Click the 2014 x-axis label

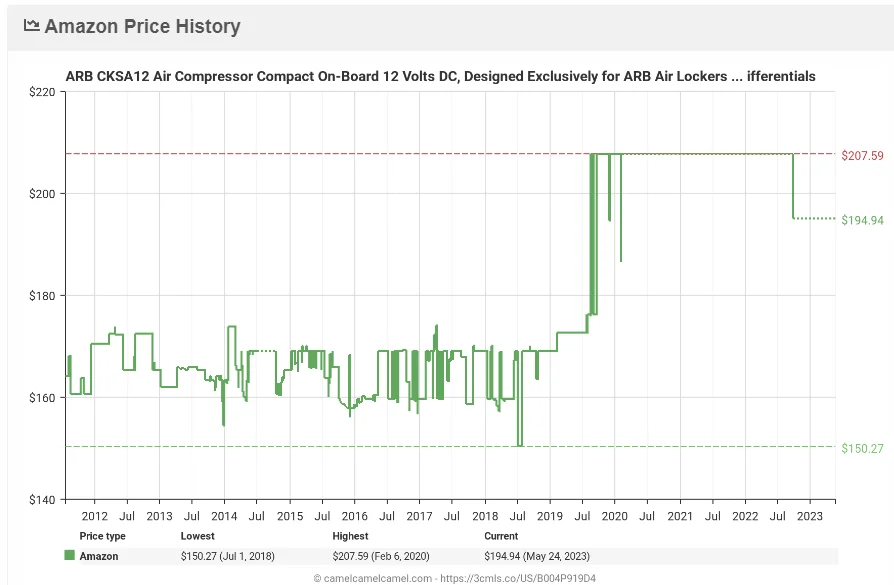(224, 517)
